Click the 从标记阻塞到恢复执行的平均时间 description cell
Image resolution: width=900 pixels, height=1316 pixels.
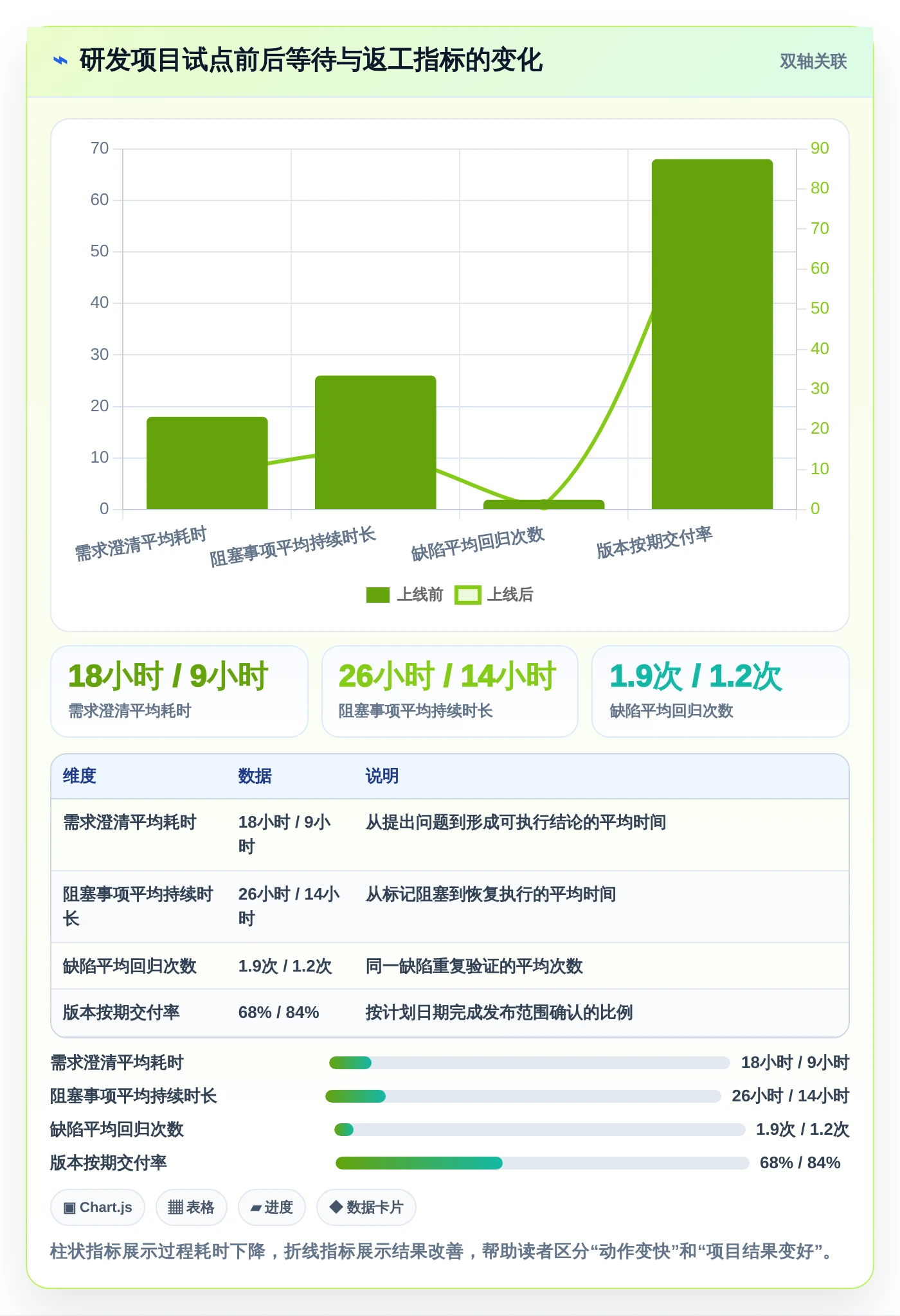point(601,907)
